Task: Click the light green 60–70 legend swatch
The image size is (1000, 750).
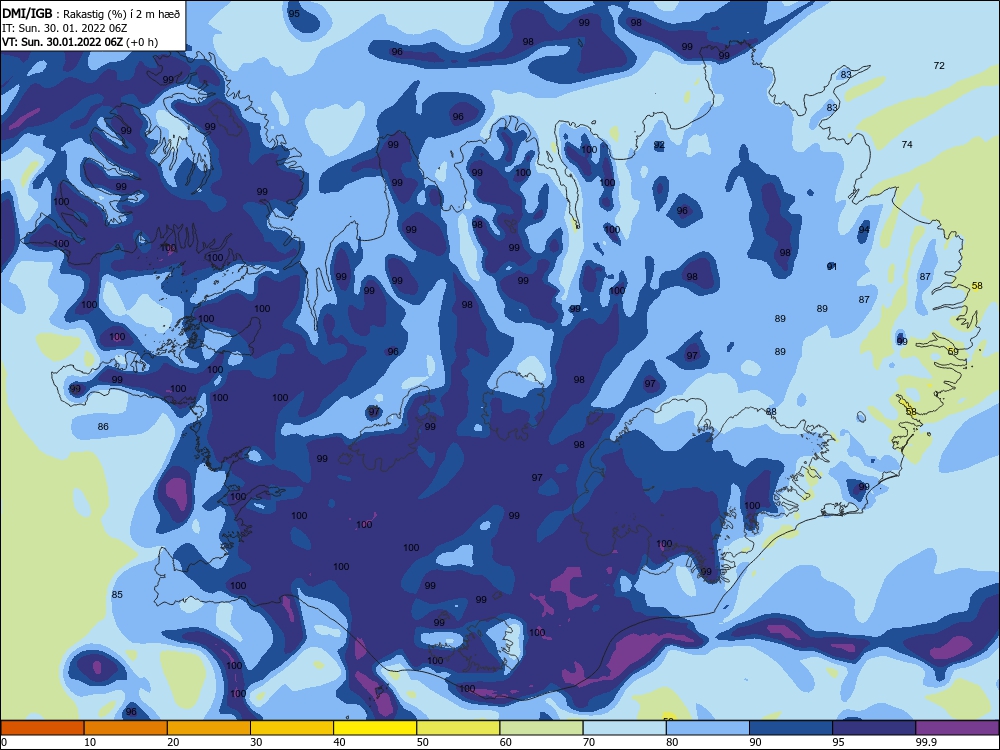Action: pos(541,728)
